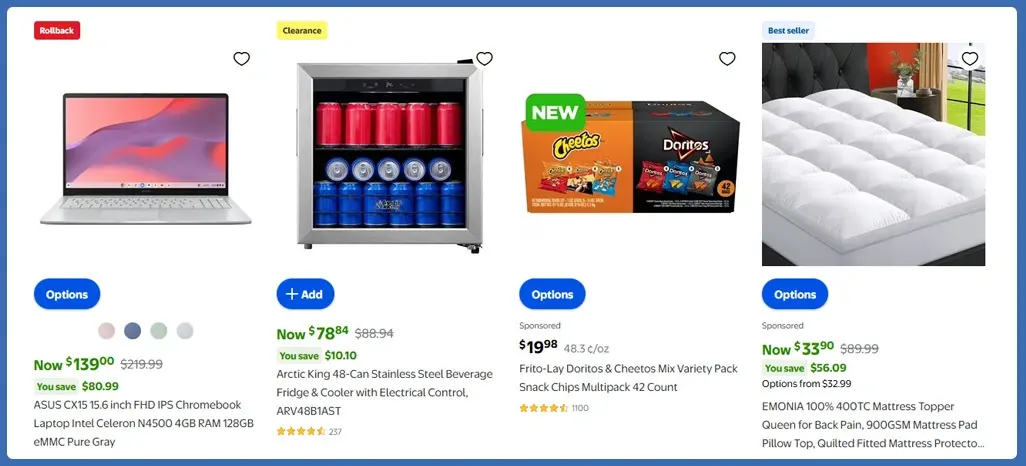Click the mattress topper product image

(873, 154)
